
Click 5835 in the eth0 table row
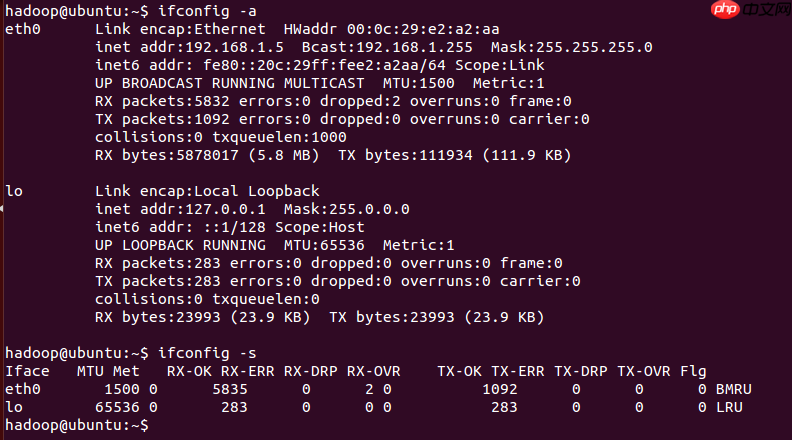tap(230, 389)
